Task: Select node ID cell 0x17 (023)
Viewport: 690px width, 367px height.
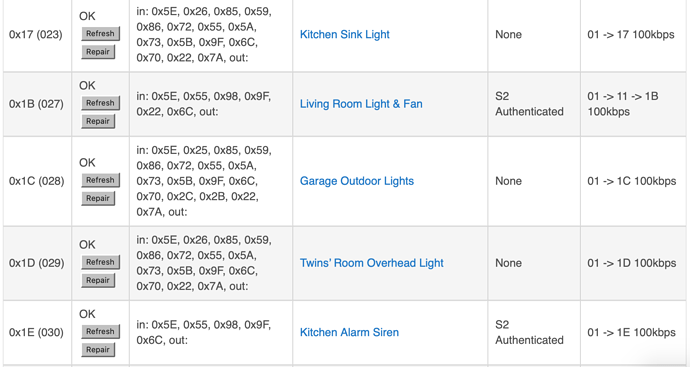Action: (x=36, y=34)
